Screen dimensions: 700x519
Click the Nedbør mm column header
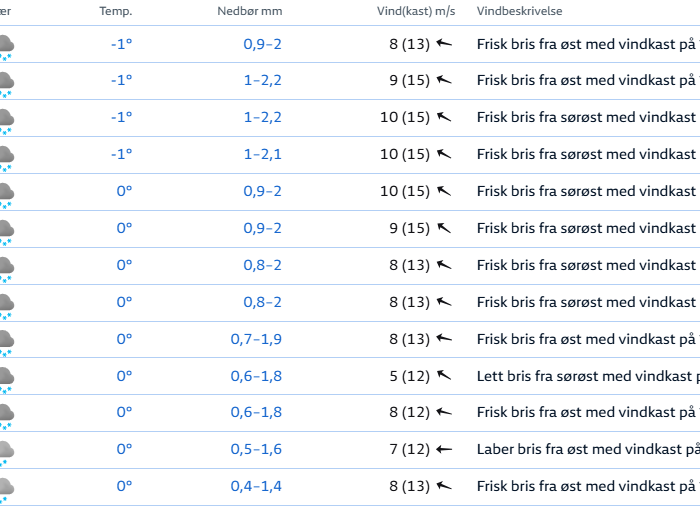pos(250,11)
